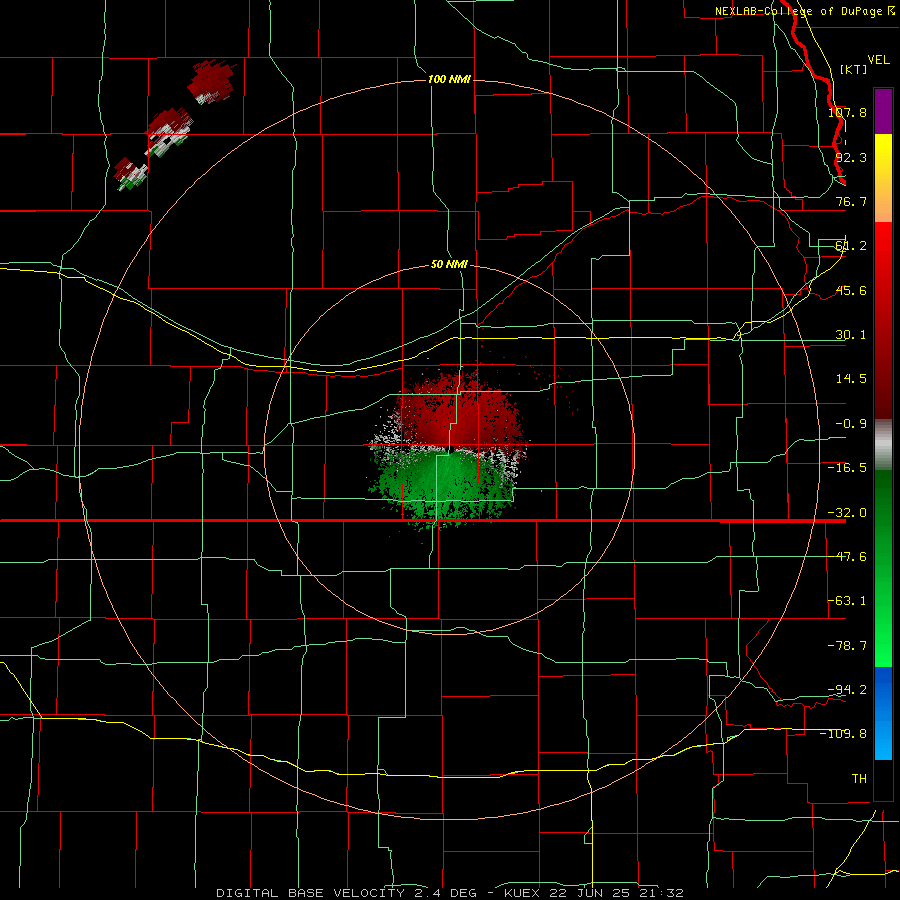
Task: Click the 61.2 legend value
Action: click(x=851, y=246)
